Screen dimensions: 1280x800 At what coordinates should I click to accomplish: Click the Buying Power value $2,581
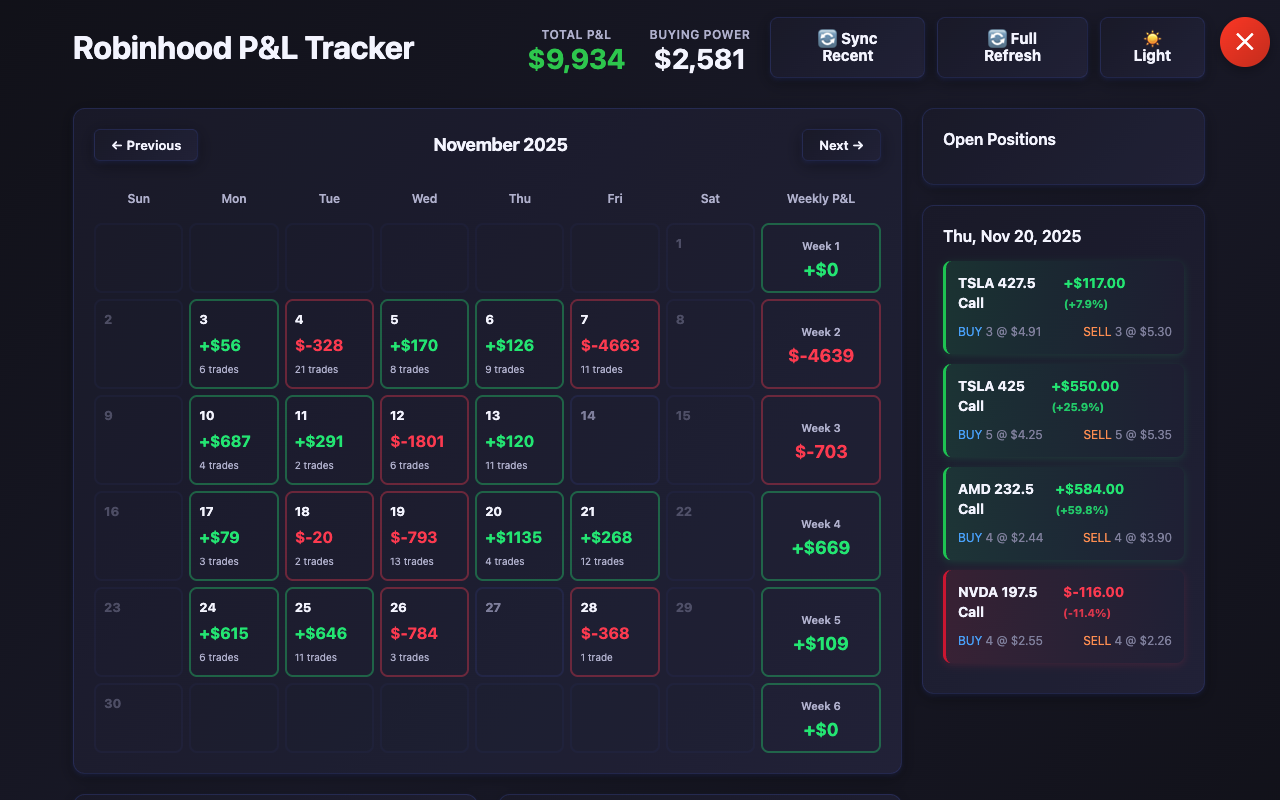(700, 59)
